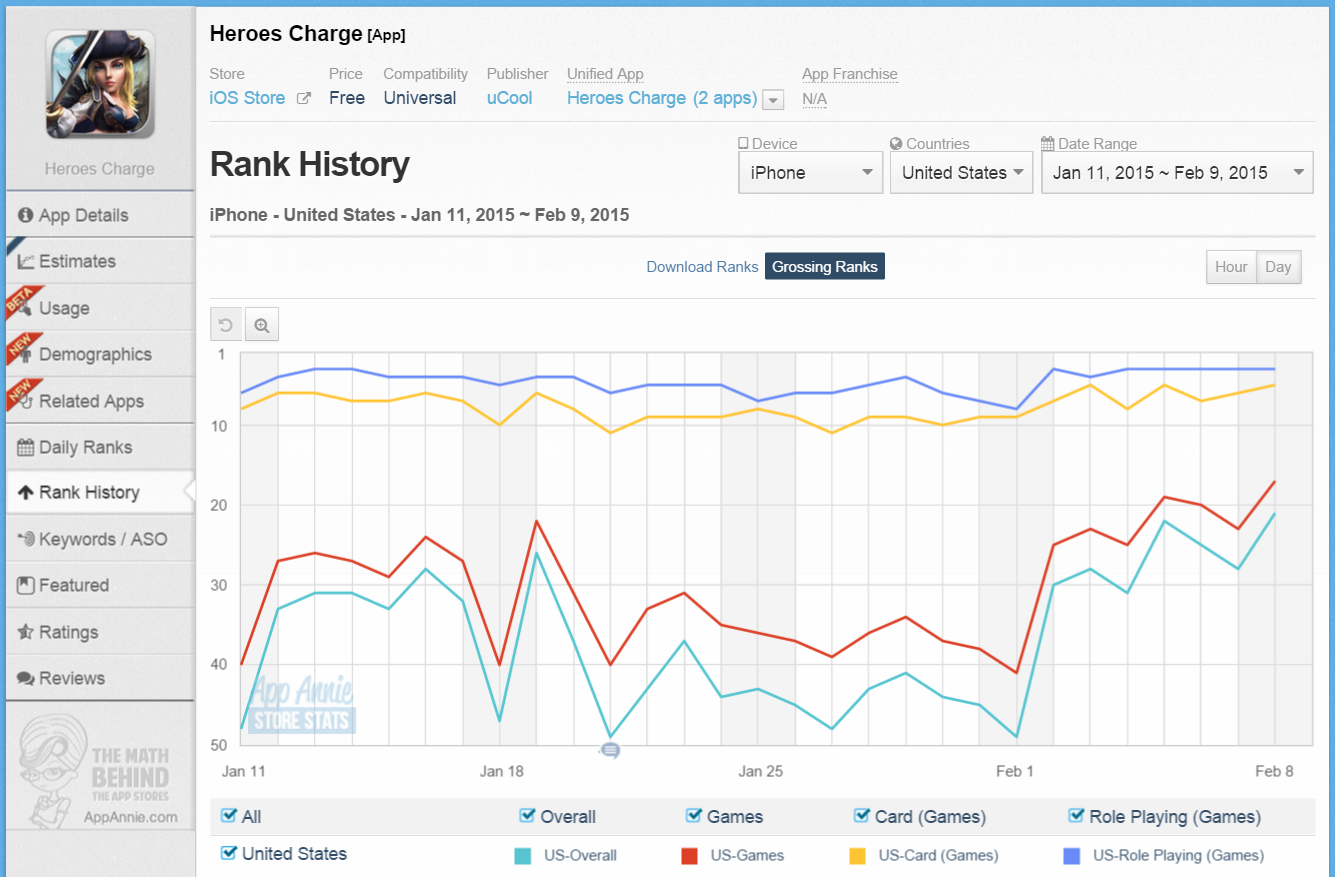The width and height of the screenshot is (1335, 877).
Task: Click the Jan 18 axis label
Action: [x=502, y=771]
